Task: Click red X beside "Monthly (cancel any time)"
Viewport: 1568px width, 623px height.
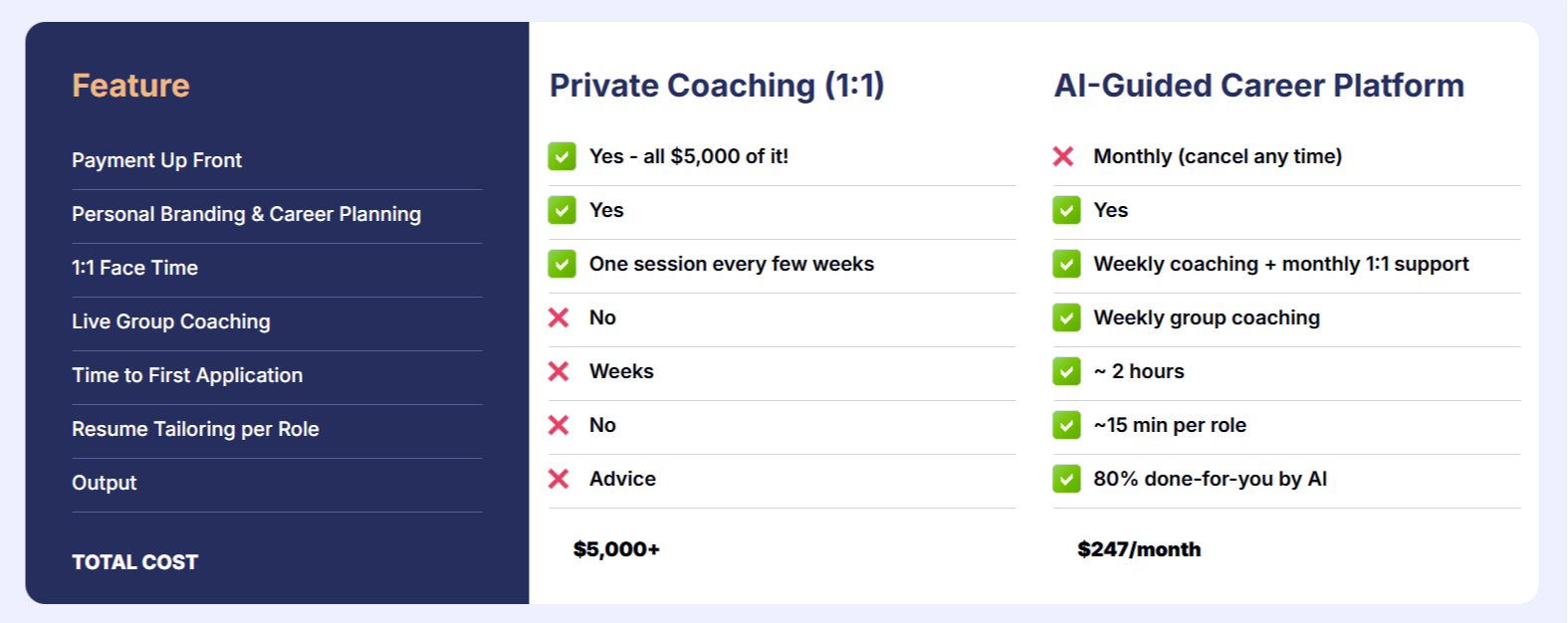Action: (x=1063, y=156)
